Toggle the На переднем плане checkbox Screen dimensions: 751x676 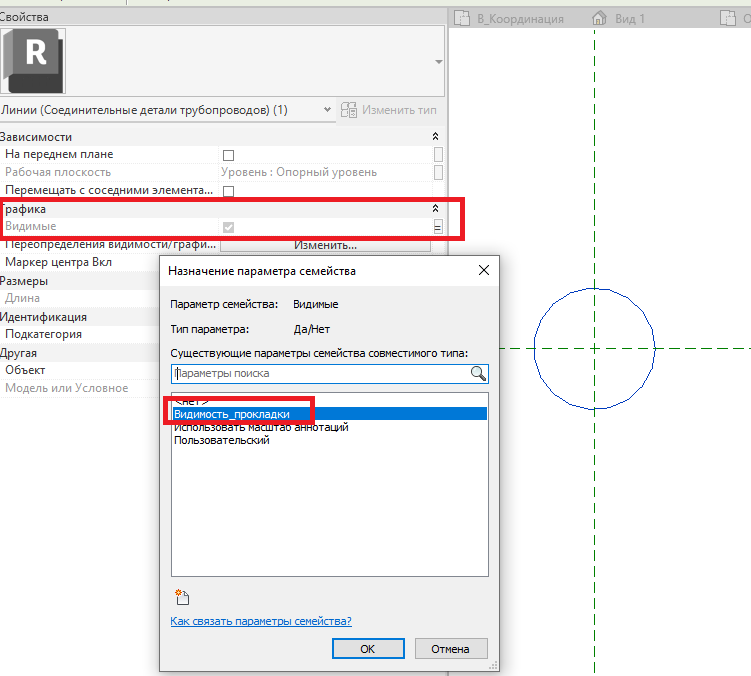click(228, 155)
